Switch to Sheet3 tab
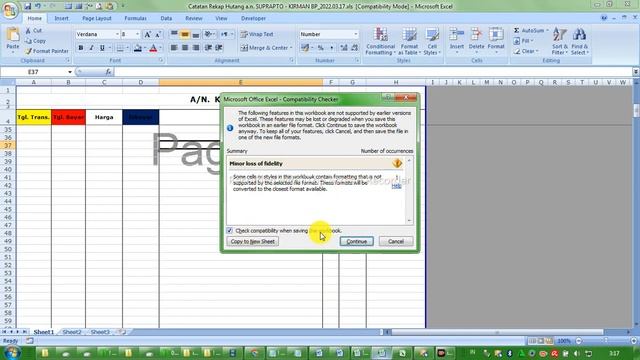This screenshot has width=640, height=360. click(100, 332)
